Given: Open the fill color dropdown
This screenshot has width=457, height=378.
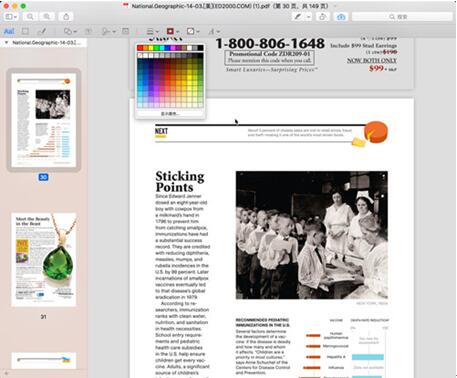Looking at the screenshot, I should pyautogui.click(x=193, y=31).
